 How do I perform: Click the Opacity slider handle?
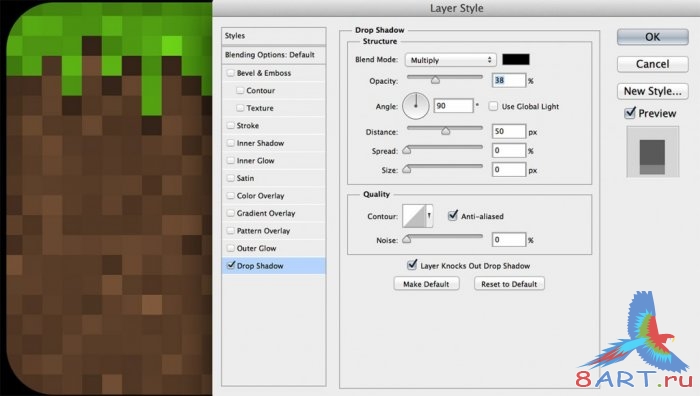(x=435, y=80)
